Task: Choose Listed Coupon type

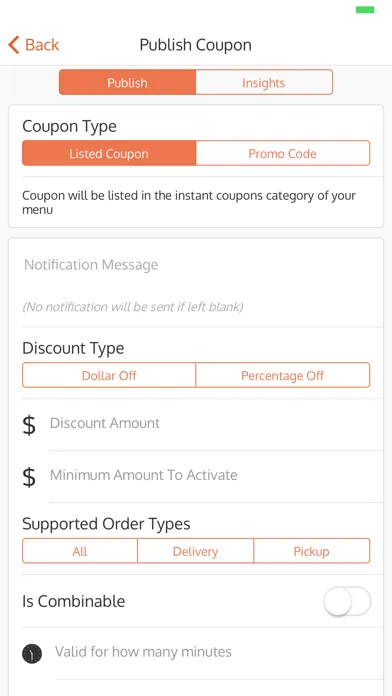Action: [x=109, y=153]
